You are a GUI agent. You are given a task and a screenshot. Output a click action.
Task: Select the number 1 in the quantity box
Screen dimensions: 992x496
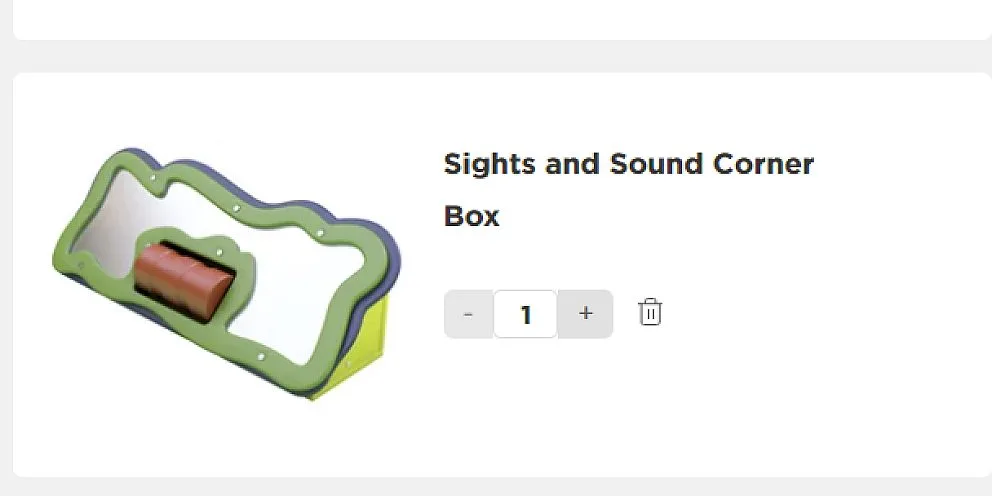coord(525,314)
